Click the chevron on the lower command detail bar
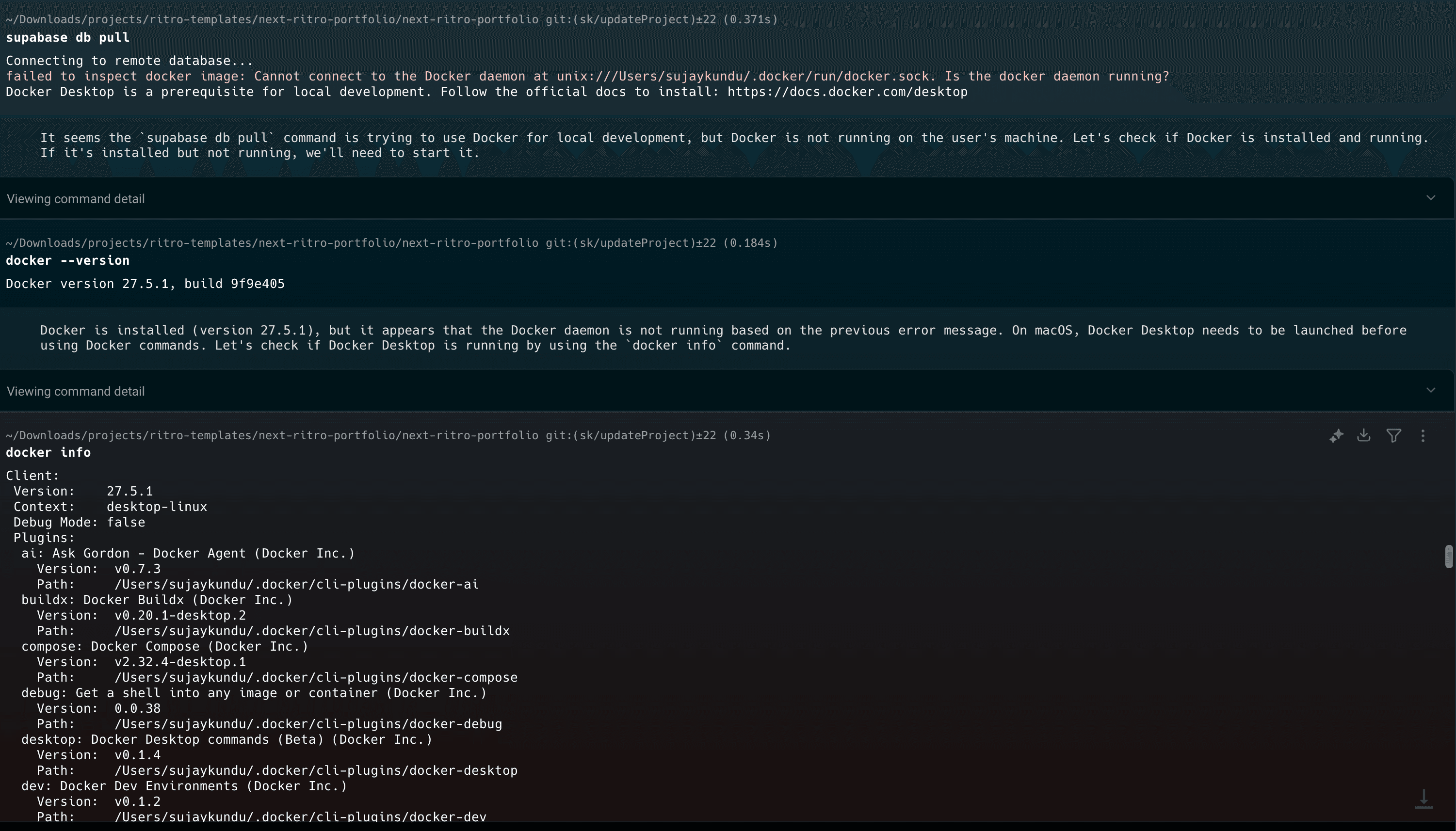The height and width of the screenshot is (831, 1456). 1431,390
